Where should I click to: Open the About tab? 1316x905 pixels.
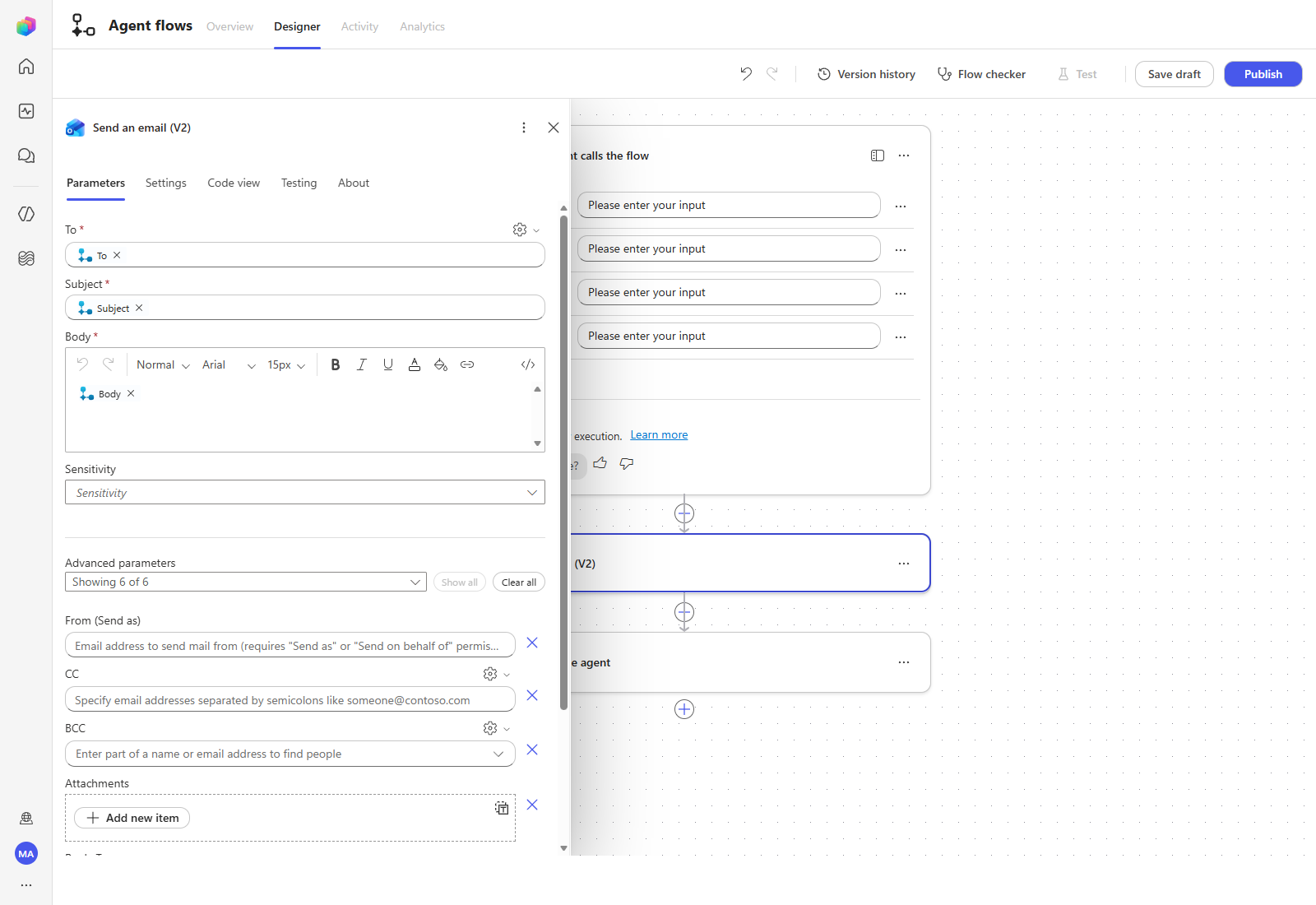tap(354, 183)
